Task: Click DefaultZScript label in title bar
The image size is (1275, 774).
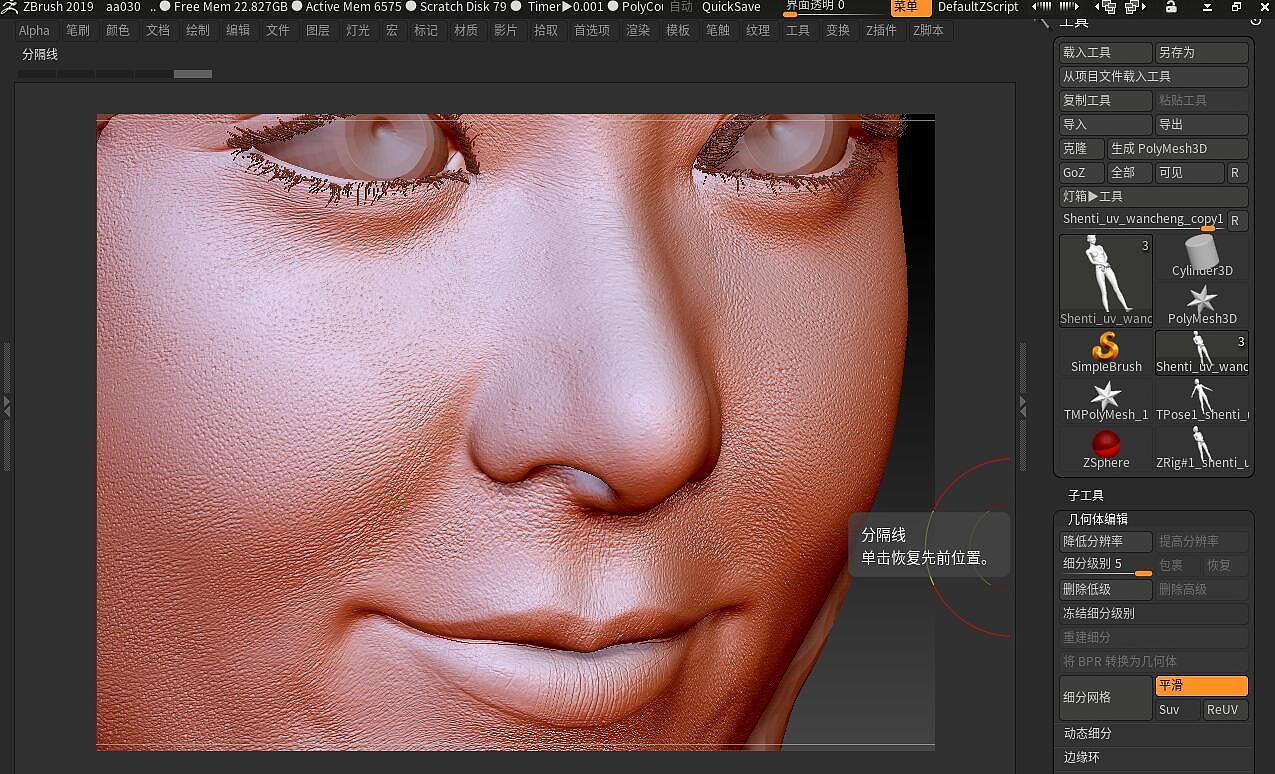Action: coord(978,7)
